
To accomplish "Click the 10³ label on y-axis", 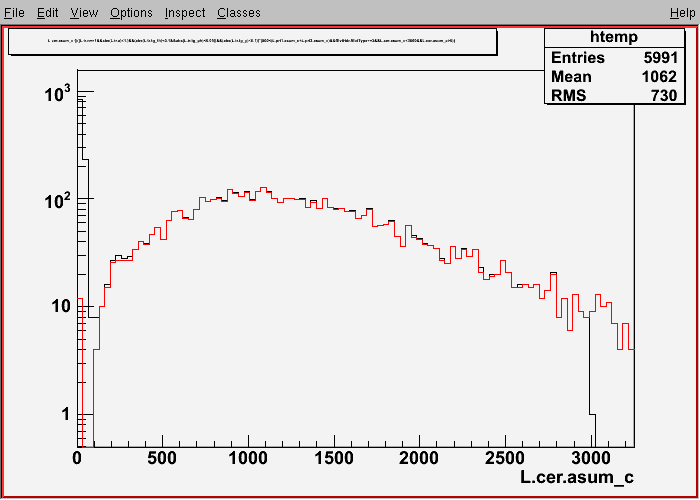I will click(x=58, y=93).
